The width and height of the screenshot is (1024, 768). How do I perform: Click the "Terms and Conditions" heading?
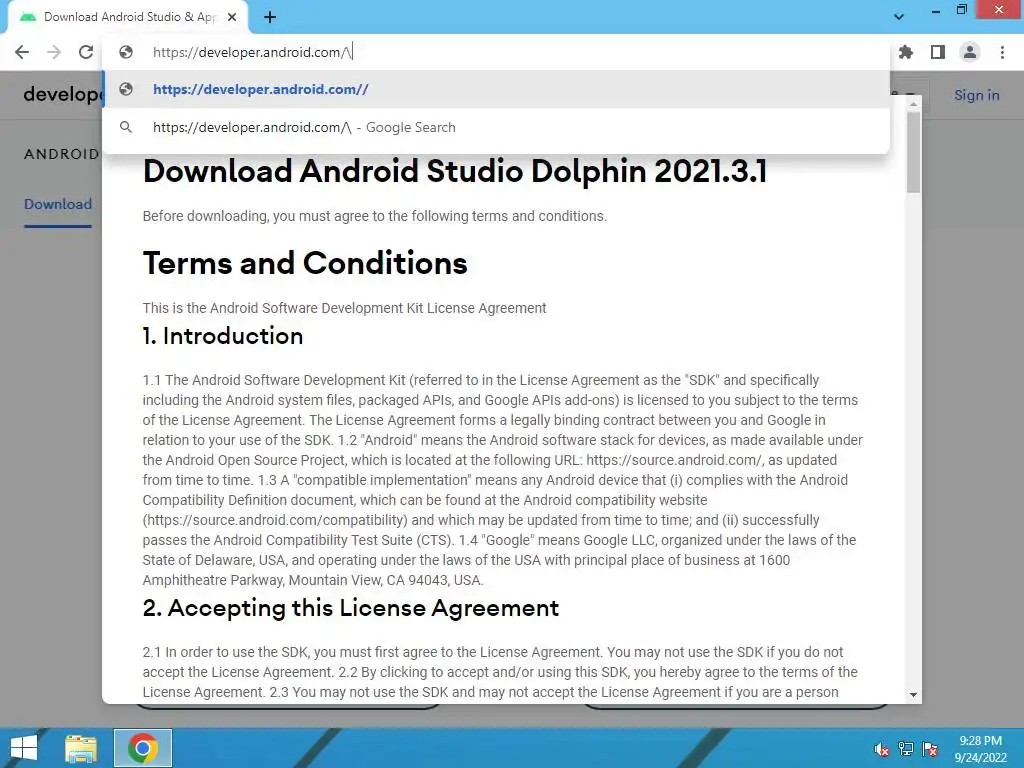tap(305, 263)
